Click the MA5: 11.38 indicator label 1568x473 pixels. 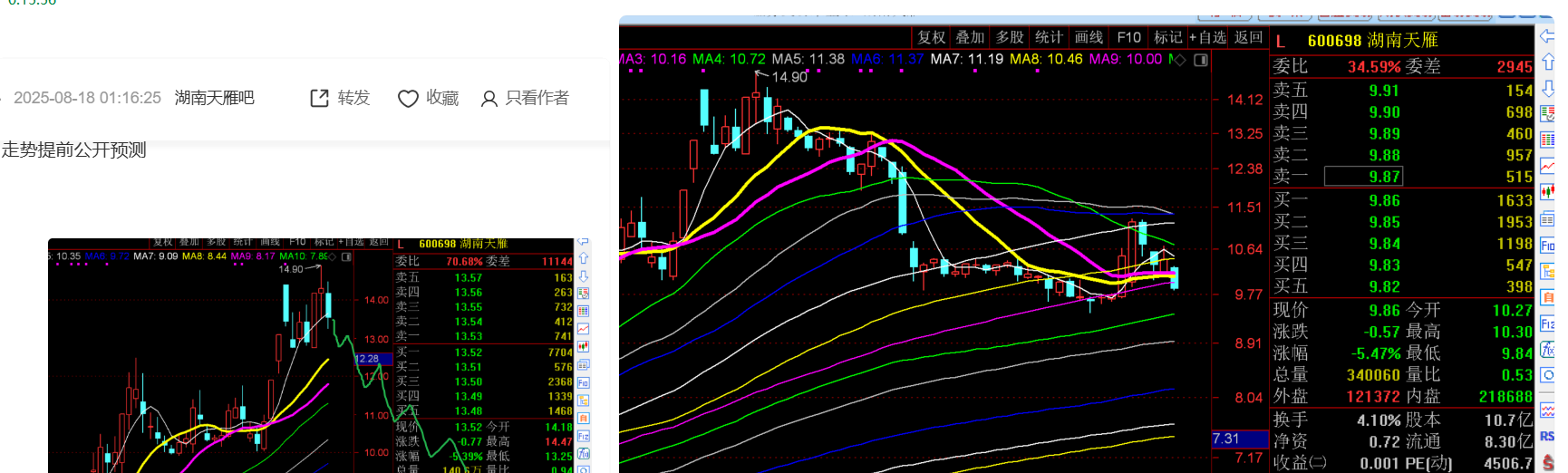pyautogui.click(x=808, y=60)
